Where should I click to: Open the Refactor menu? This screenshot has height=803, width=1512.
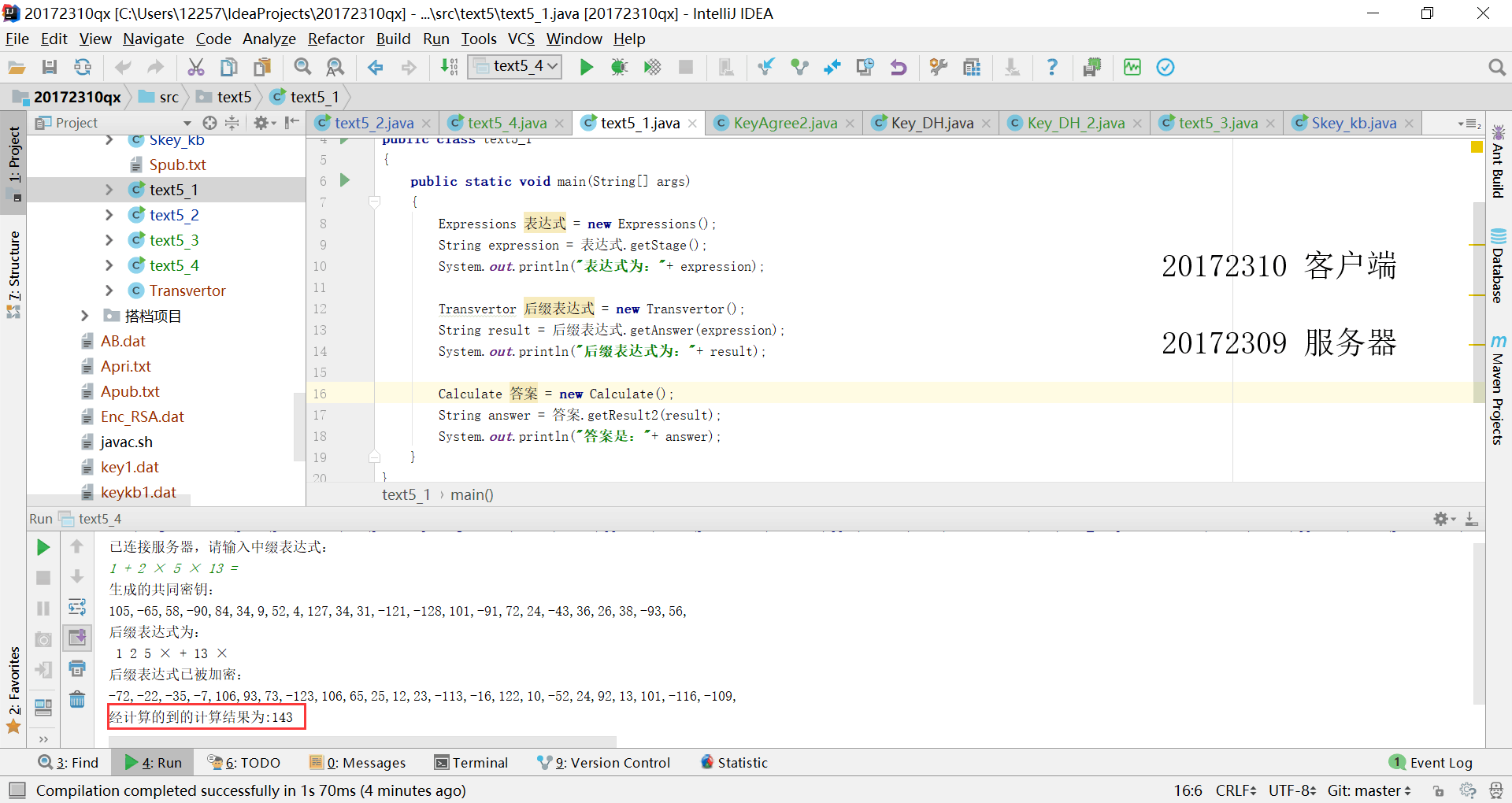[x=336, y=39]
